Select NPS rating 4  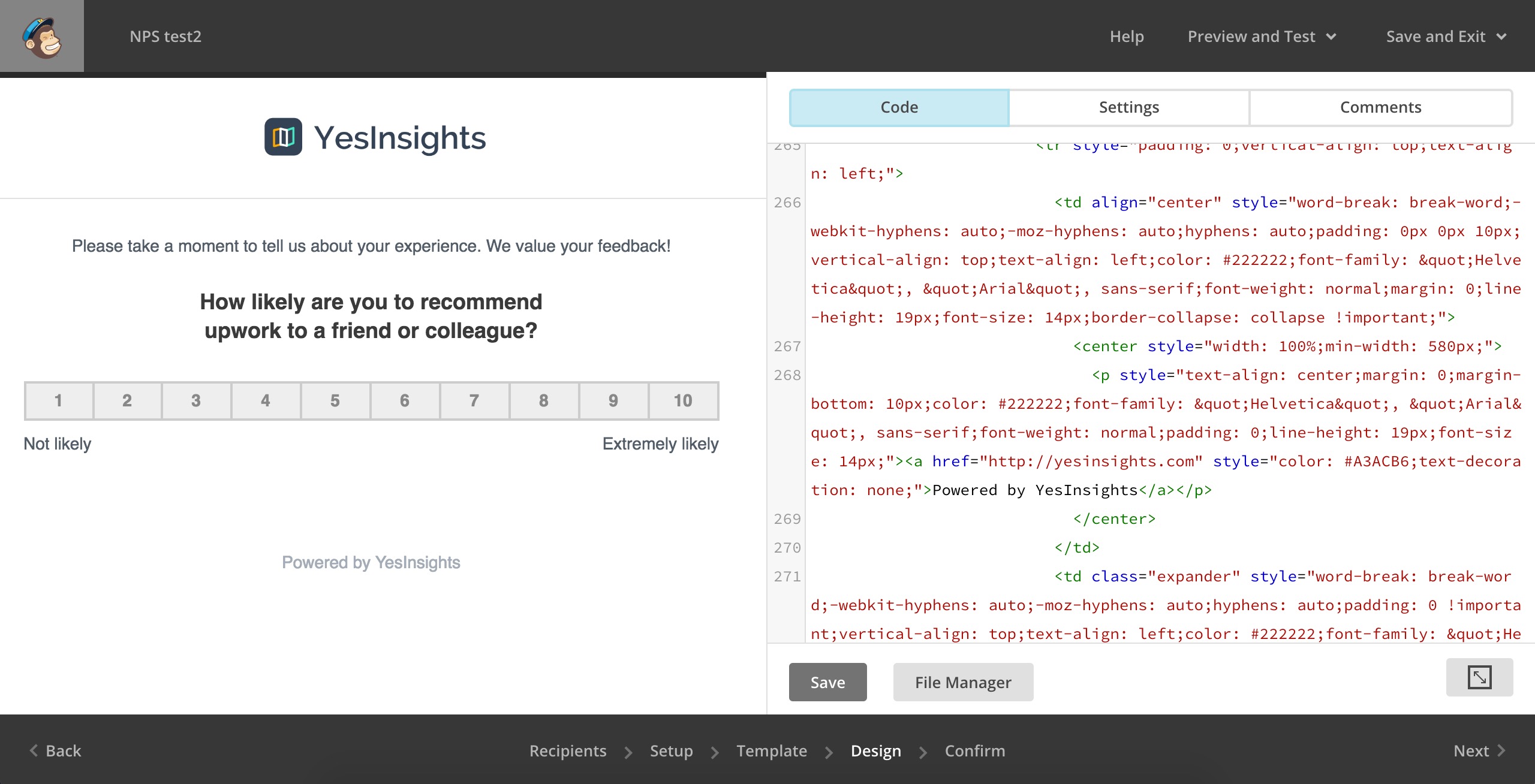266,400
